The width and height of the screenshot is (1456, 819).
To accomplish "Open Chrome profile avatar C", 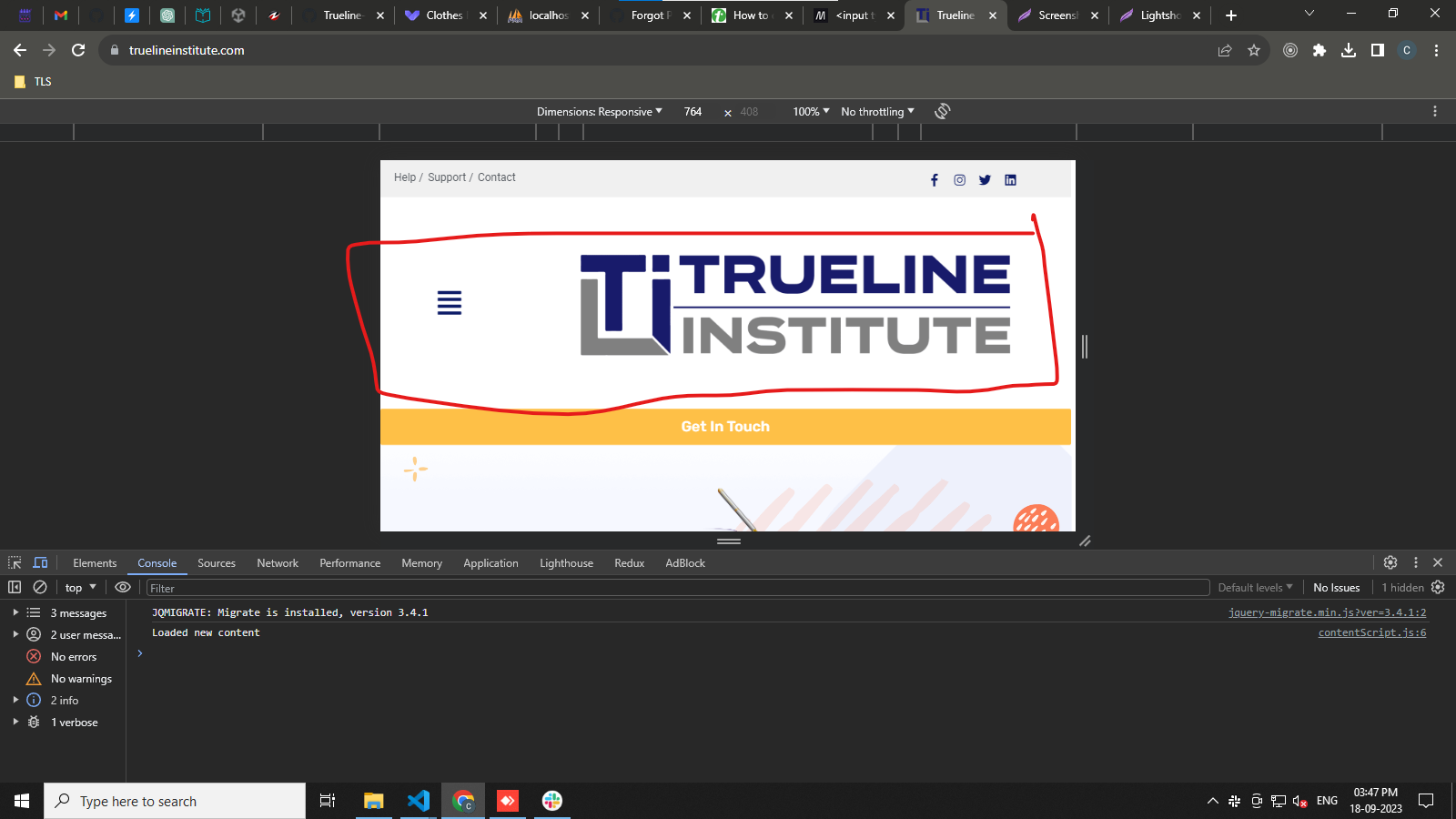I will (1407, 50).
